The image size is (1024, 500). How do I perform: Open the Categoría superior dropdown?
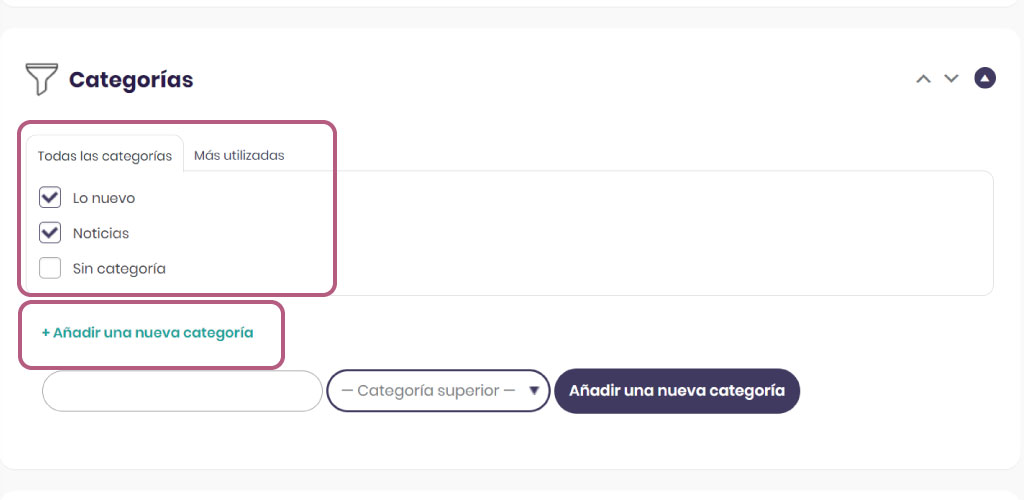point(438,391)
